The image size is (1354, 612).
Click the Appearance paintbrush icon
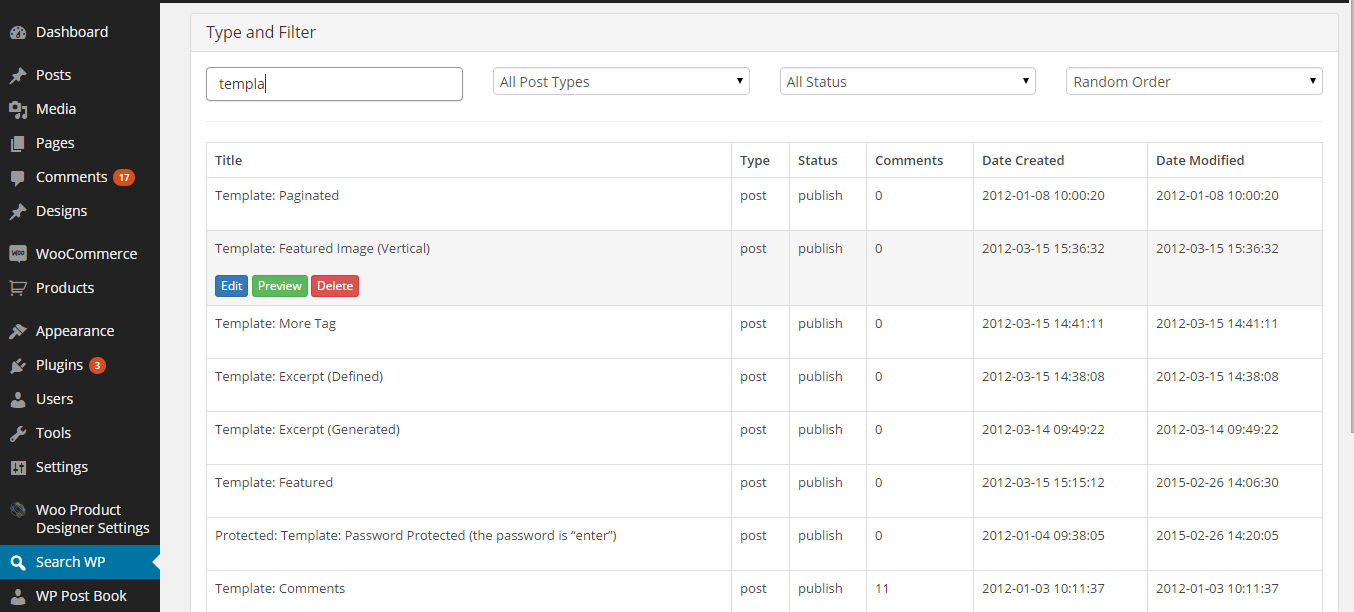click(18, 331)
